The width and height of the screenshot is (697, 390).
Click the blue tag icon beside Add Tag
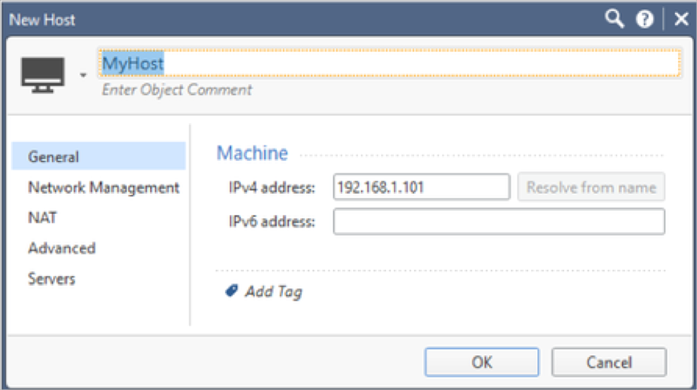tap(232, 291)
